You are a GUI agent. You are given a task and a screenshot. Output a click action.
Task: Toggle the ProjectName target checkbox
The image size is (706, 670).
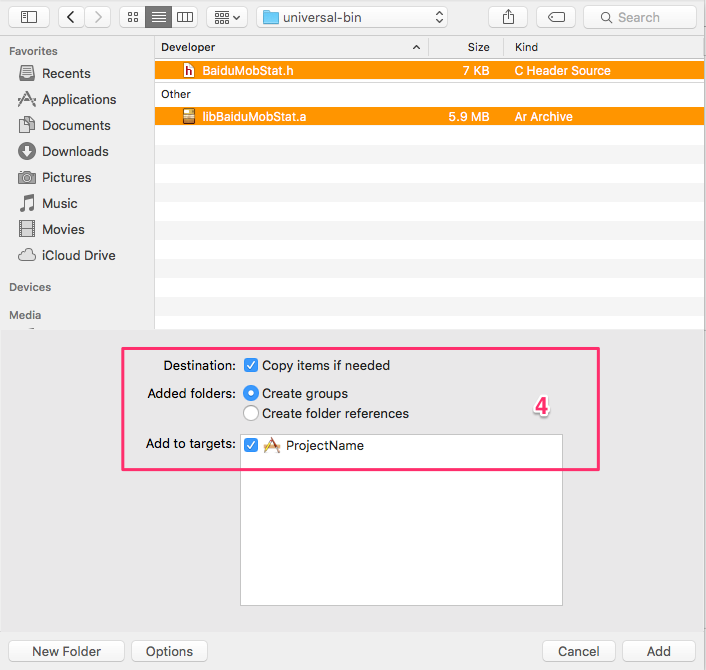click(251, 445)
